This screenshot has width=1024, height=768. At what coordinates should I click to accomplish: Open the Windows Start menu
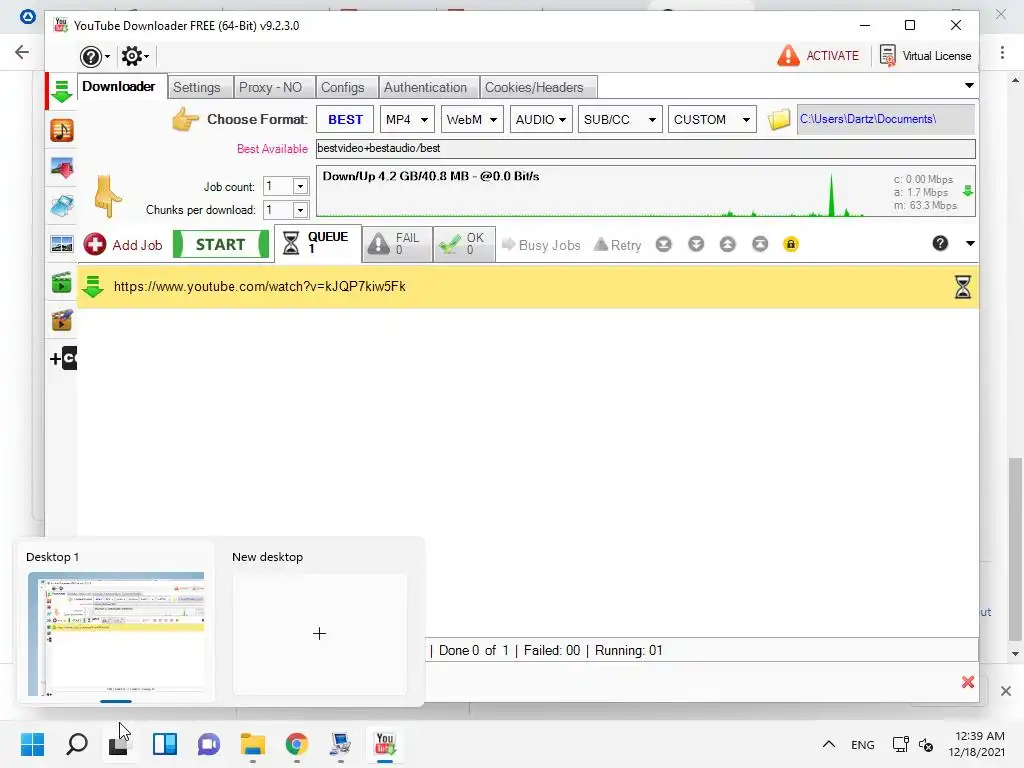[32, 744]
